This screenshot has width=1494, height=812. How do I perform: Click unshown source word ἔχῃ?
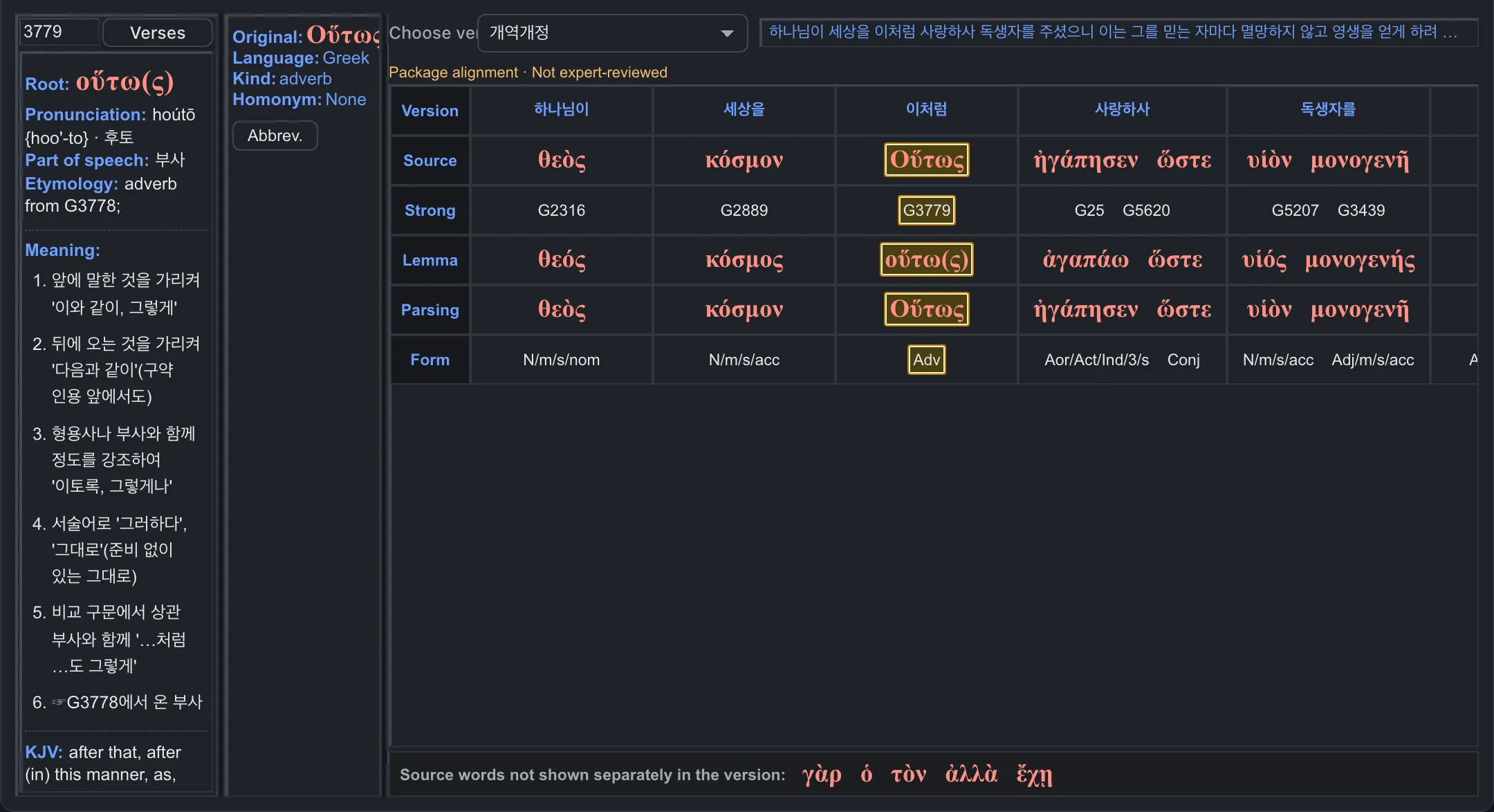1035,774
